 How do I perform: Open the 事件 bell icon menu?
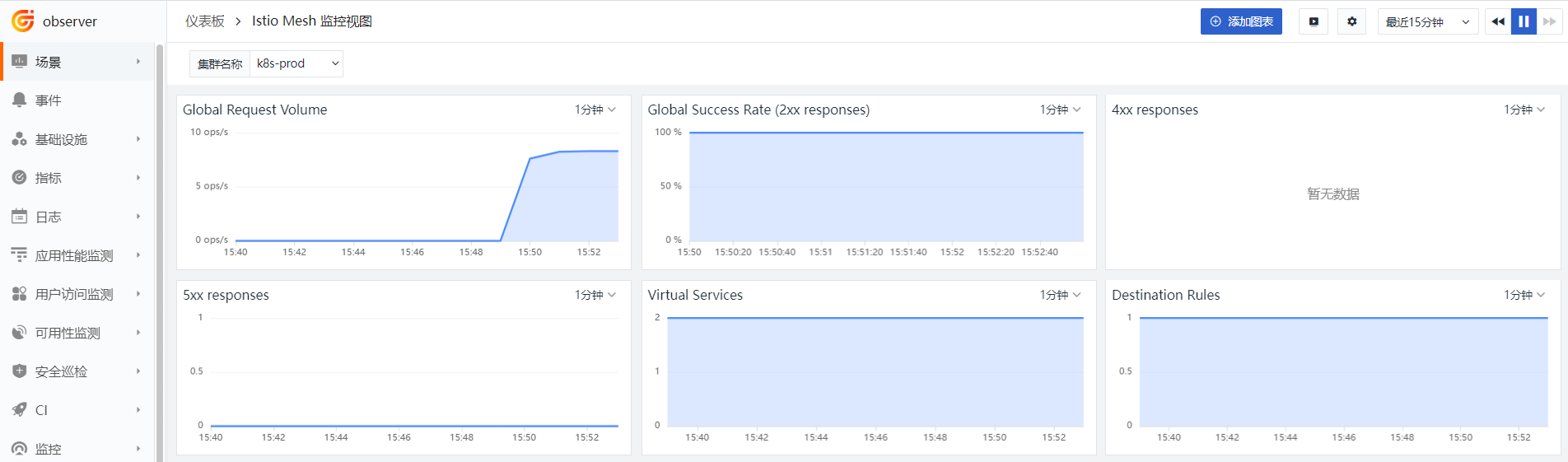(20, 100)
